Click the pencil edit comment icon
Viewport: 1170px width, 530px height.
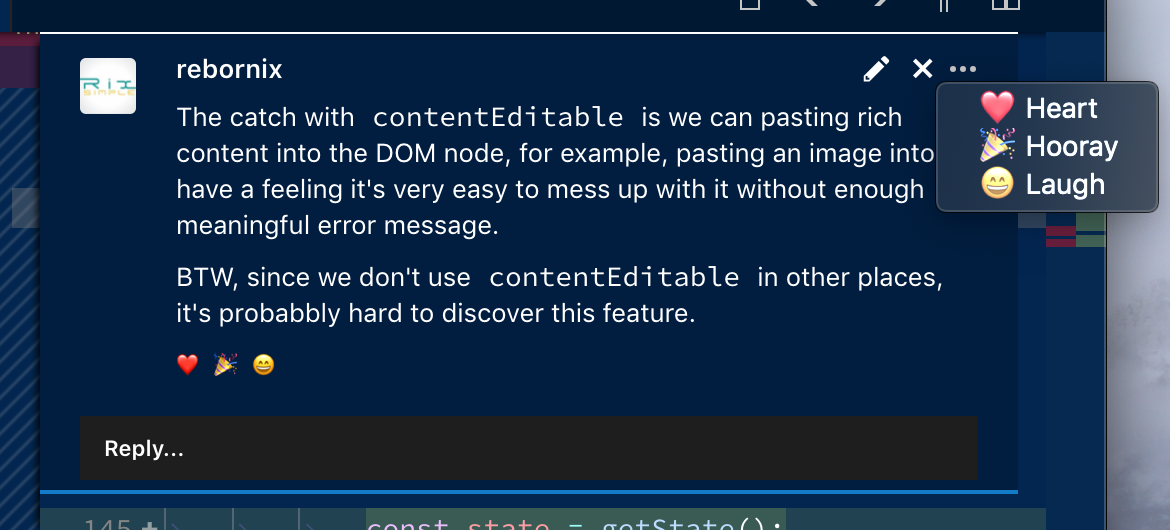coord(876,69)
